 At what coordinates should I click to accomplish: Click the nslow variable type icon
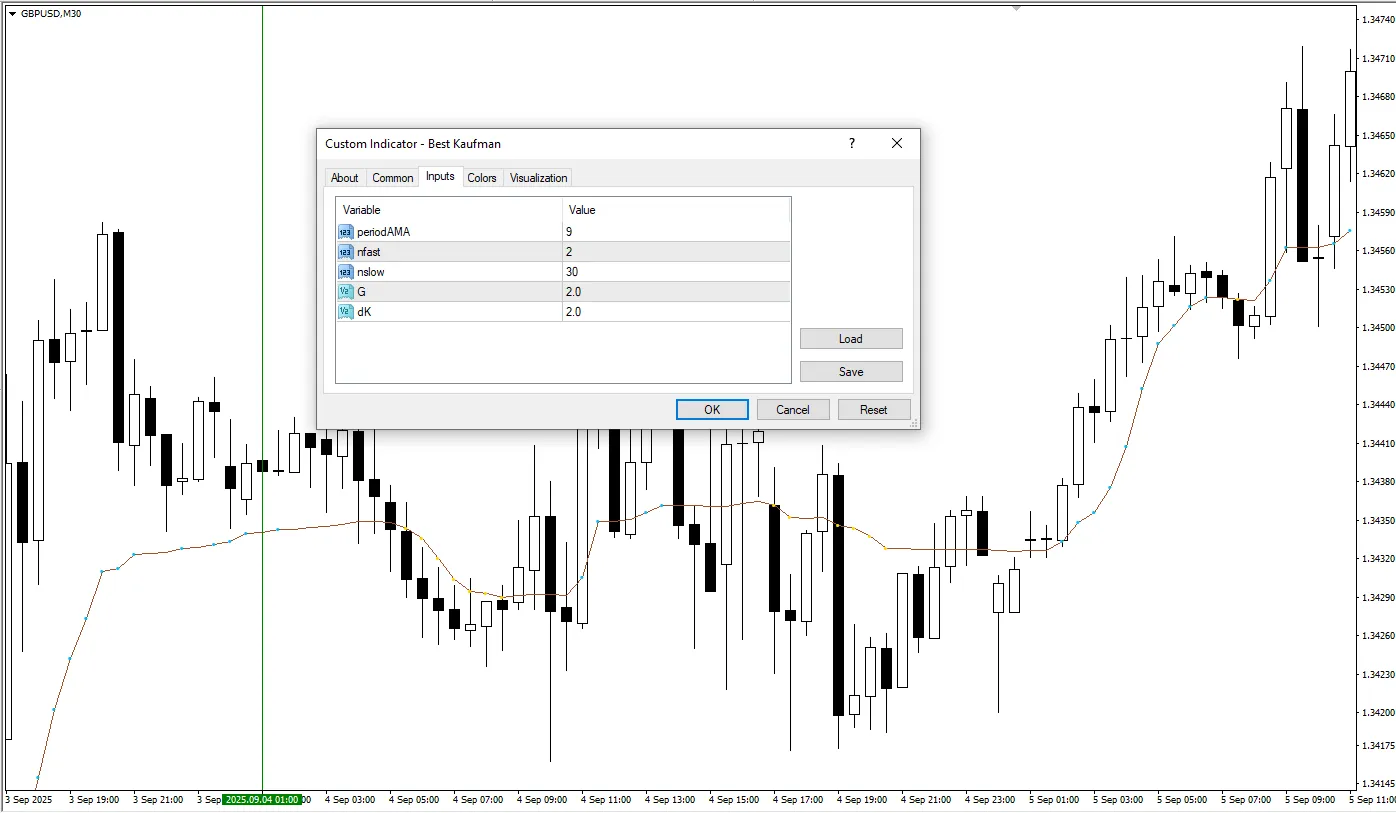pyautogui.click(x=346, y=272)
